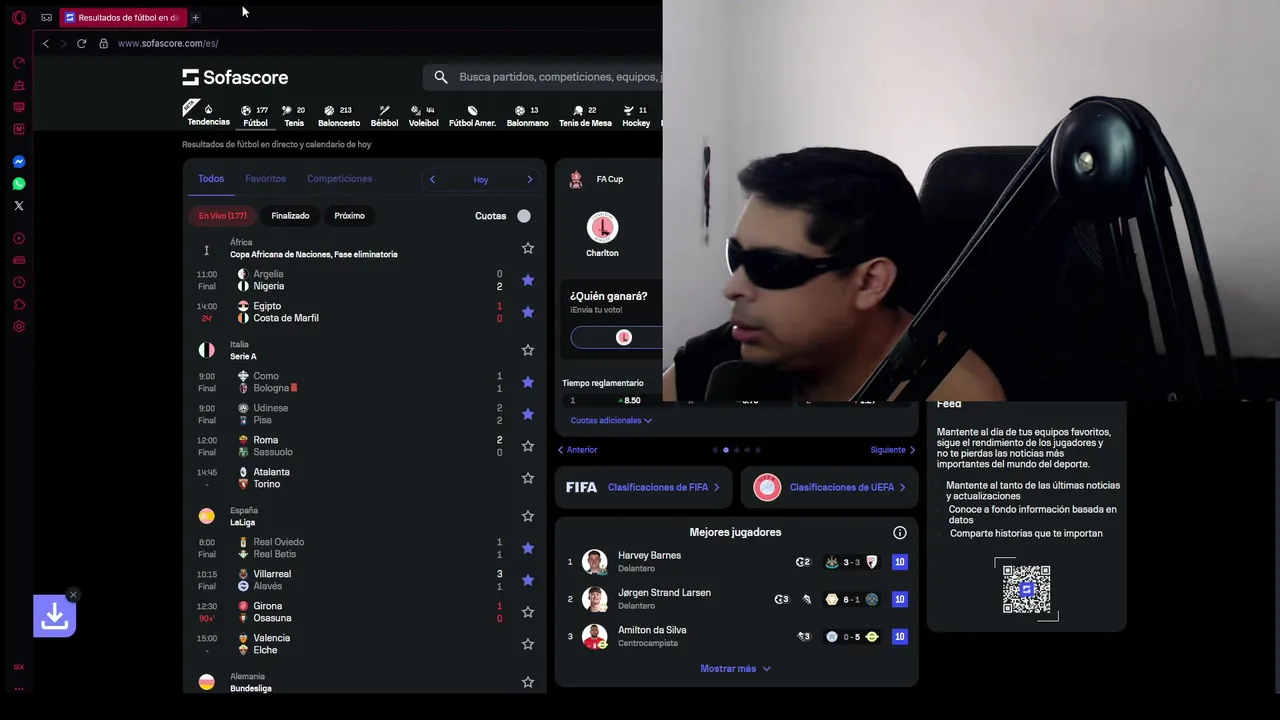
Task: Go to next day with right arrow
Action: (530, 180)
